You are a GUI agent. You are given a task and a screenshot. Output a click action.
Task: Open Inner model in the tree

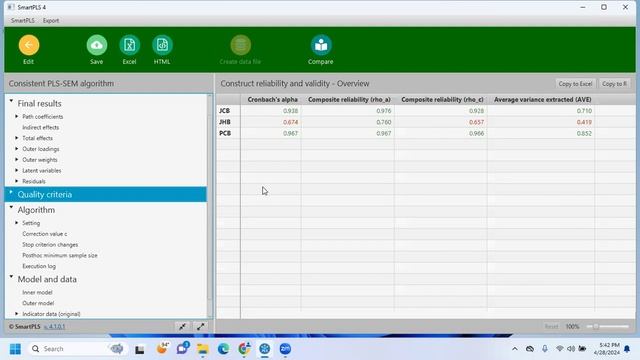[x=37, y=292]
